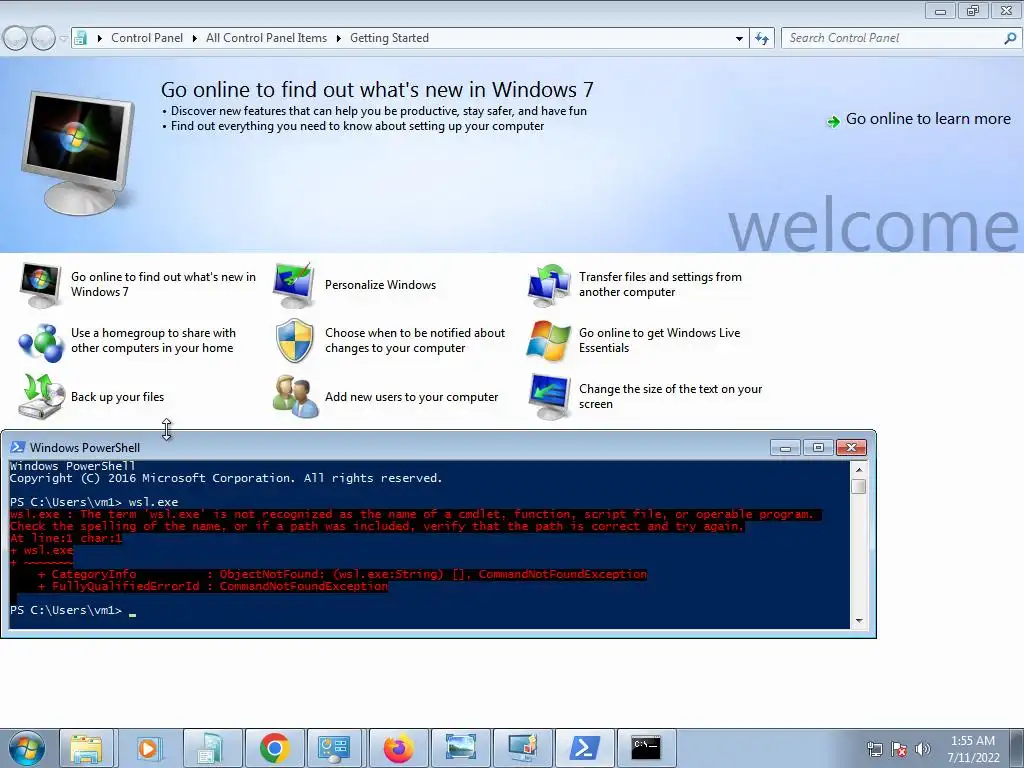The width and height of the screenshot is (1024, 768).
Task: Open 'Use a homegroup to share' item
Action: 153,340
